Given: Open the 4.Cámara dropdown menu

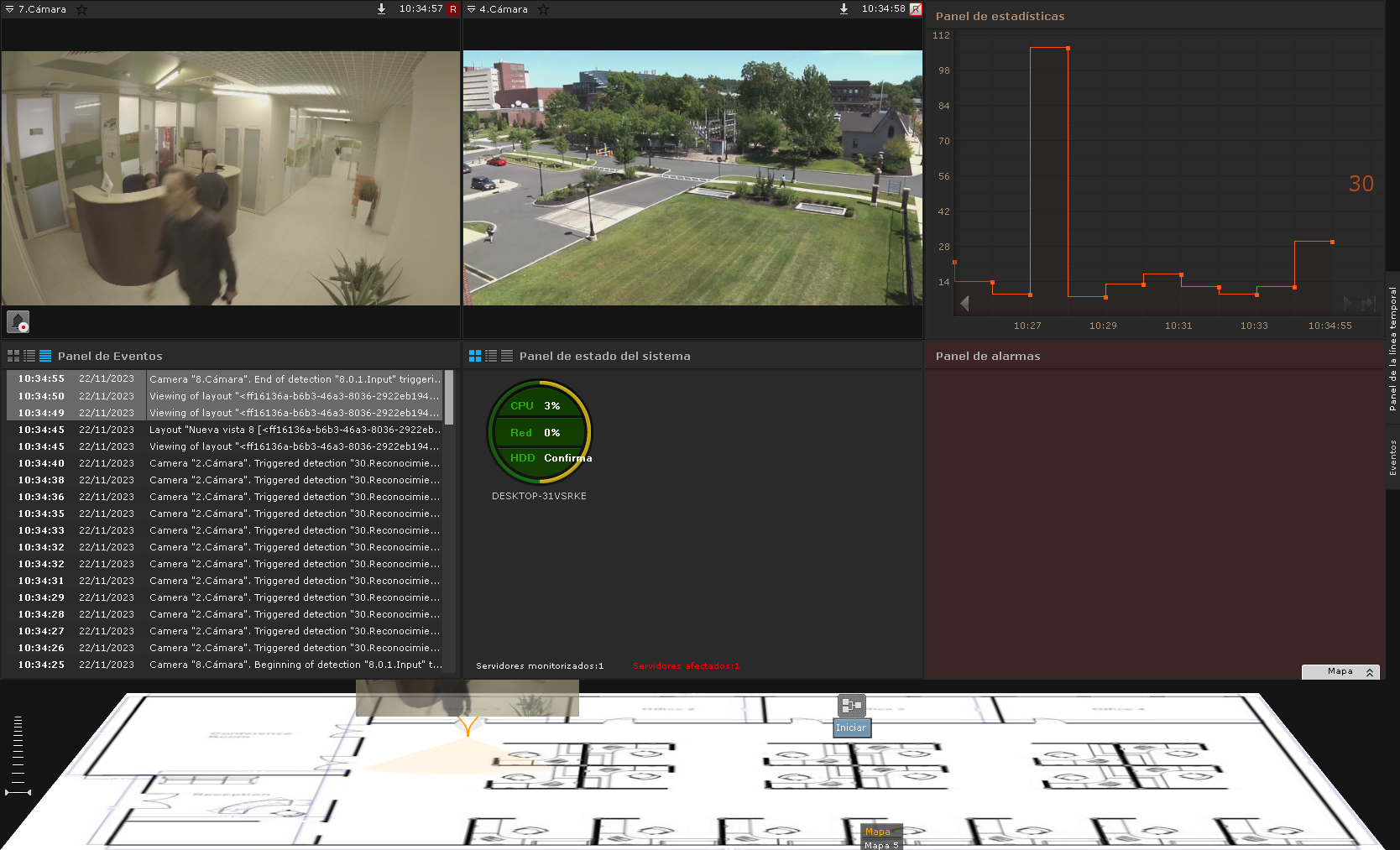Looking at the screenshot, I should (x=472, y=9).
